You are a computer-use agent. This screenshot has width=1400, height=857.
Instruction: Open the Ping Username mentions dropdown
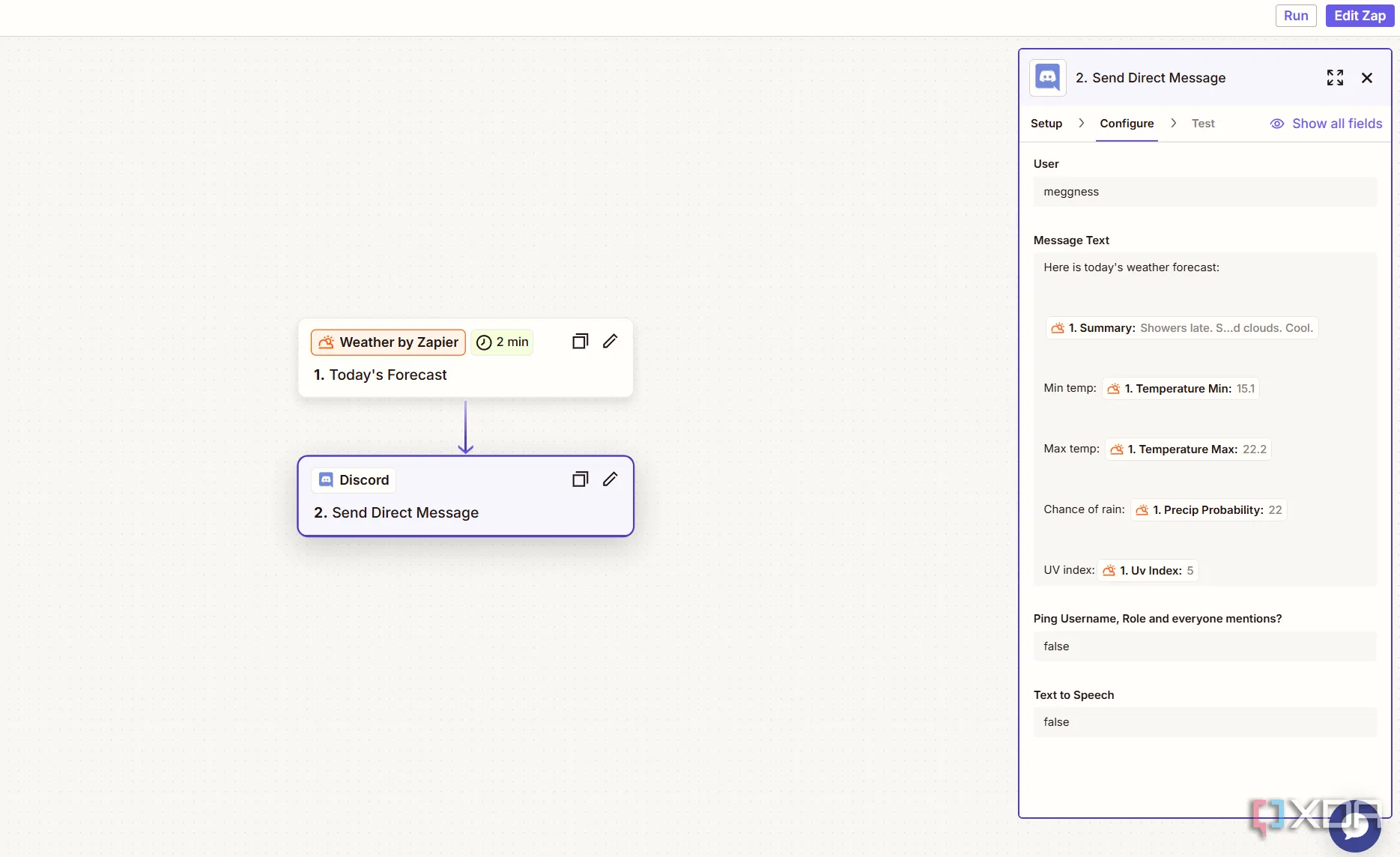point(1204,646)
